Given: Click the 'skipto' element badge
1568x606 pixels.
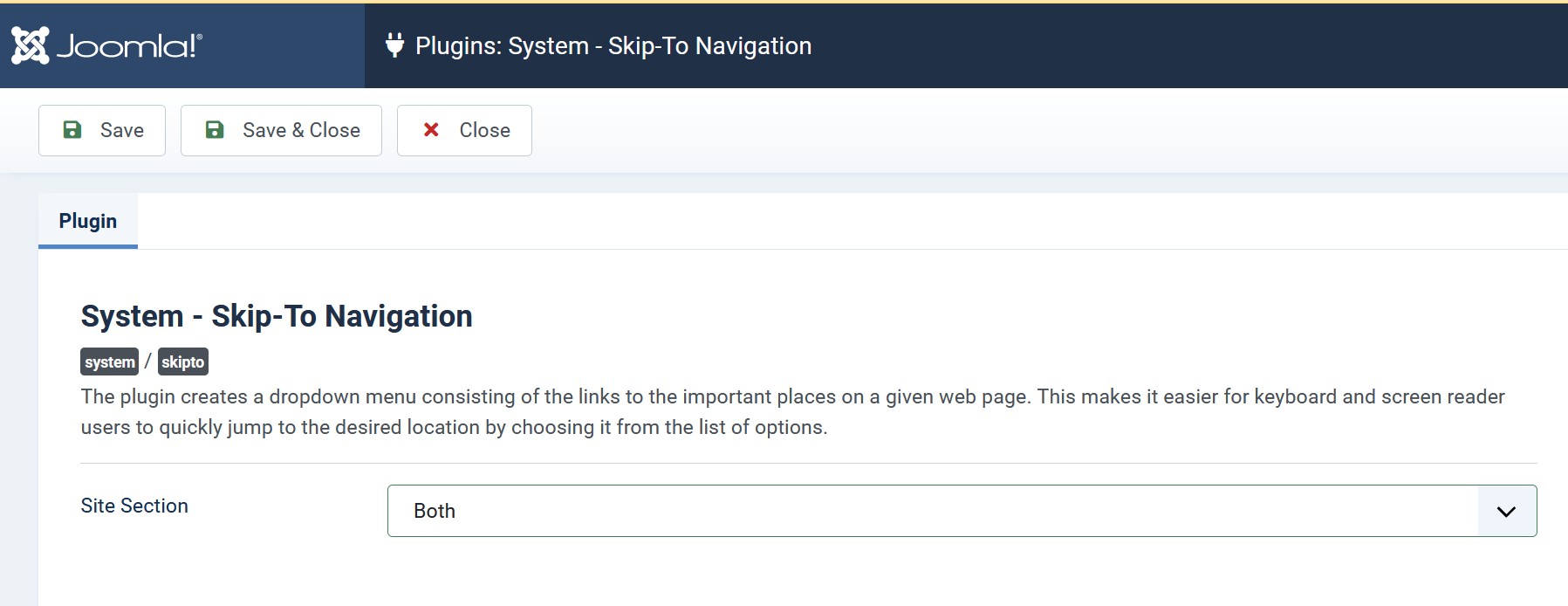Looking at the screenshot, I should pos(183,362).
